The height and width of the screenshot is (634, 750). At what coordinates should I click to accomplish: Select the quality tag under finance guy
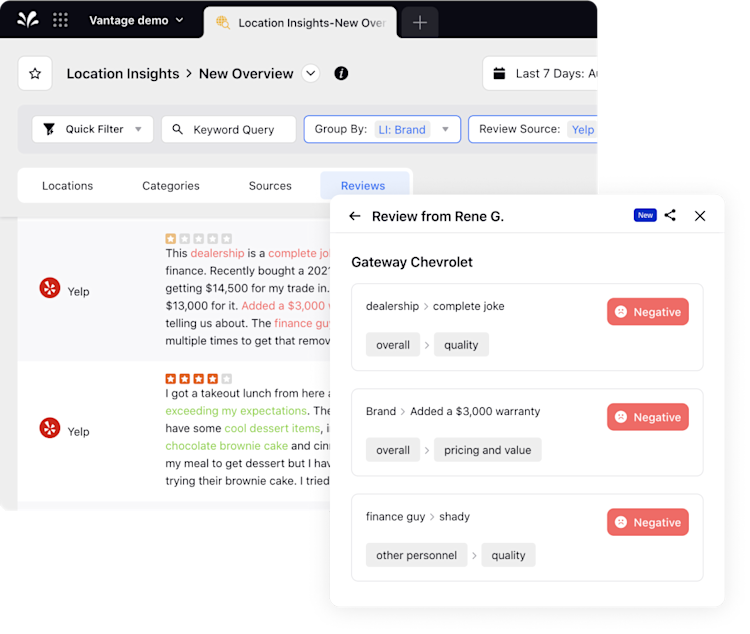click(x=508, y=555)
